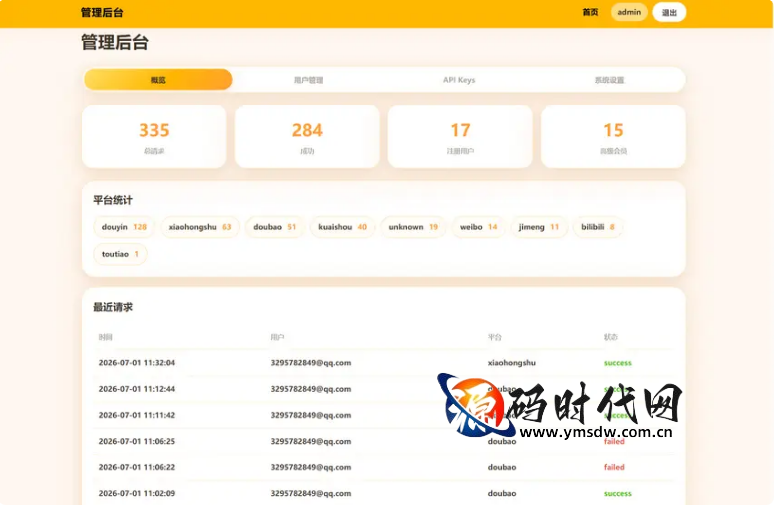Click the toutiao 1 platform chip

pos(120,254)
